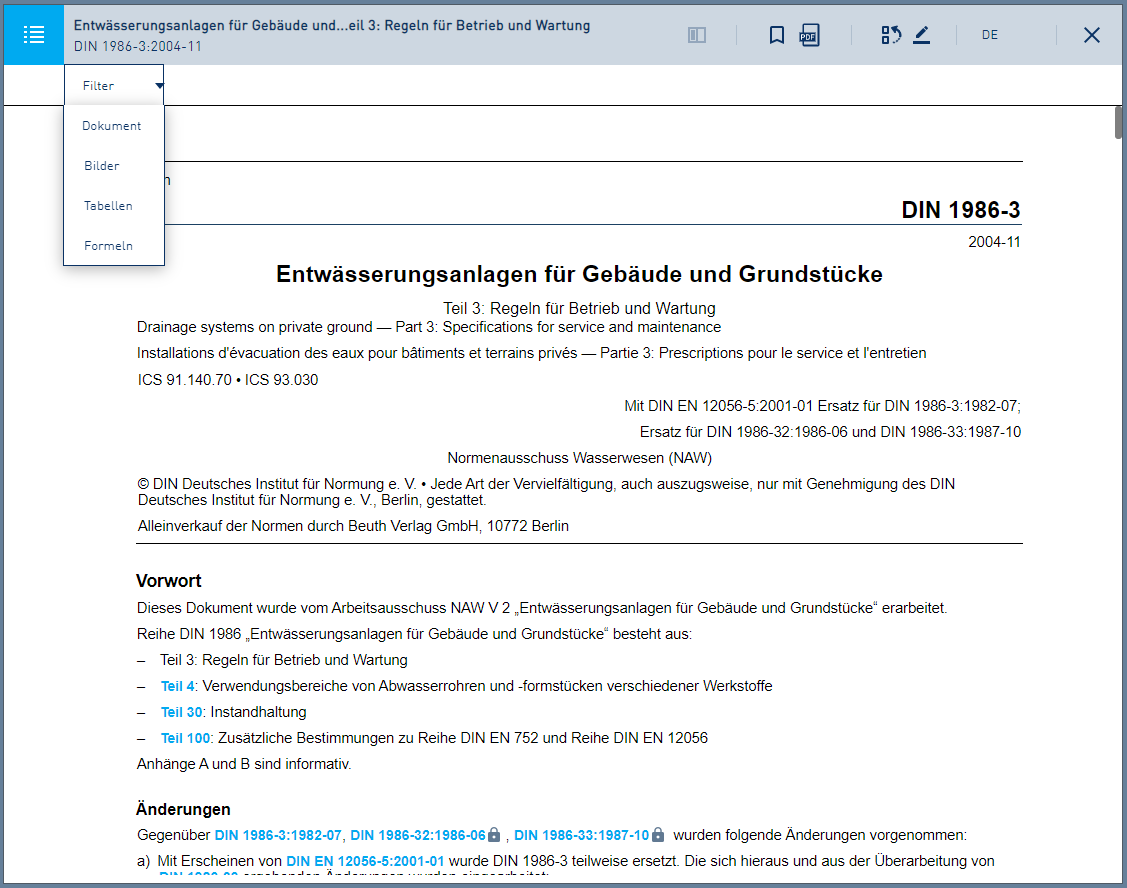Open the DIN 1986-33:1987-10 link

pos(581,835)
